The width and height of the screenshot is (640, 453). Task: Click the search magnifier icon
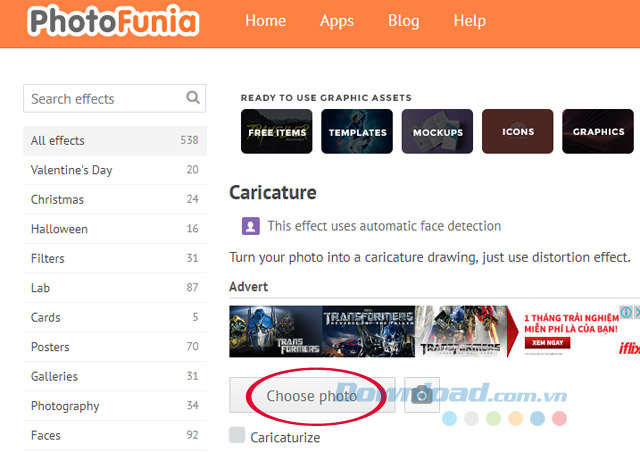coord(193,98)
